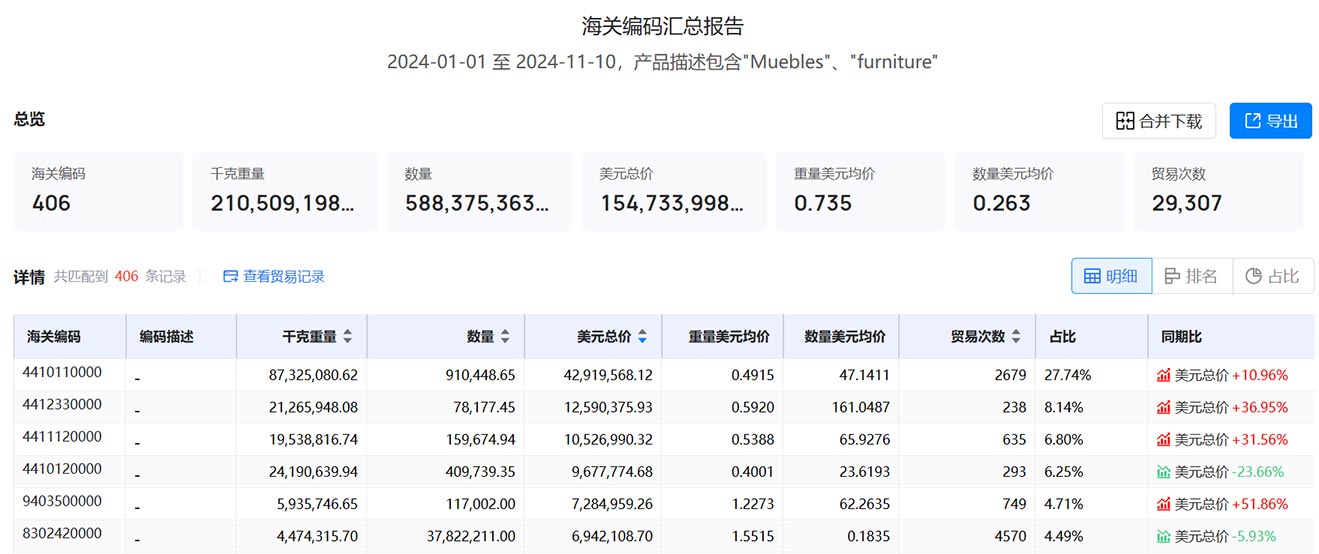
Task: Click trend icon in row 4411120000
Action: pos(1163,439)
